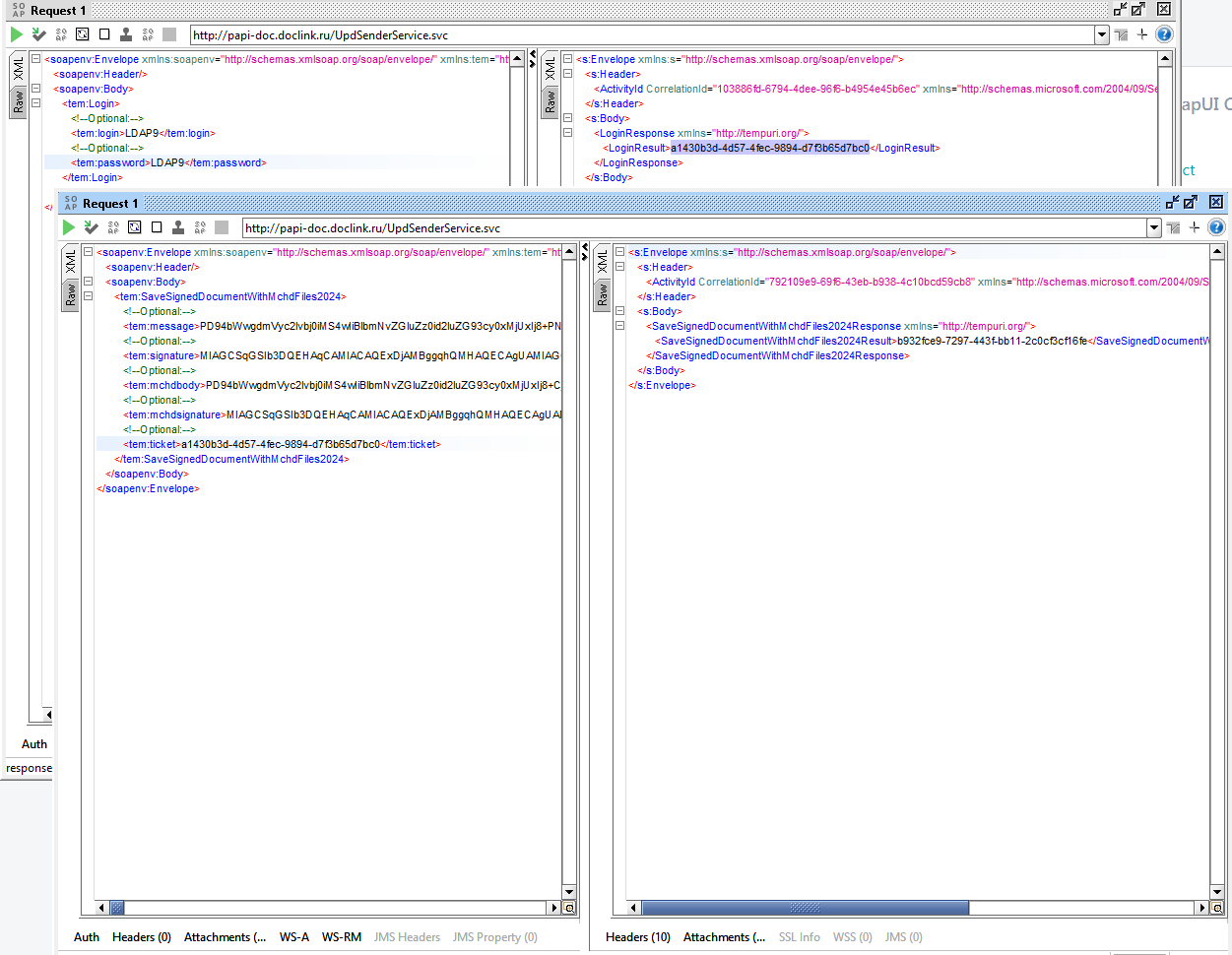Collapse the s:Body node in SaveSignedDocument response
Image resolution: width=1232 pixels, height=955 pixels.
point(619,311)
